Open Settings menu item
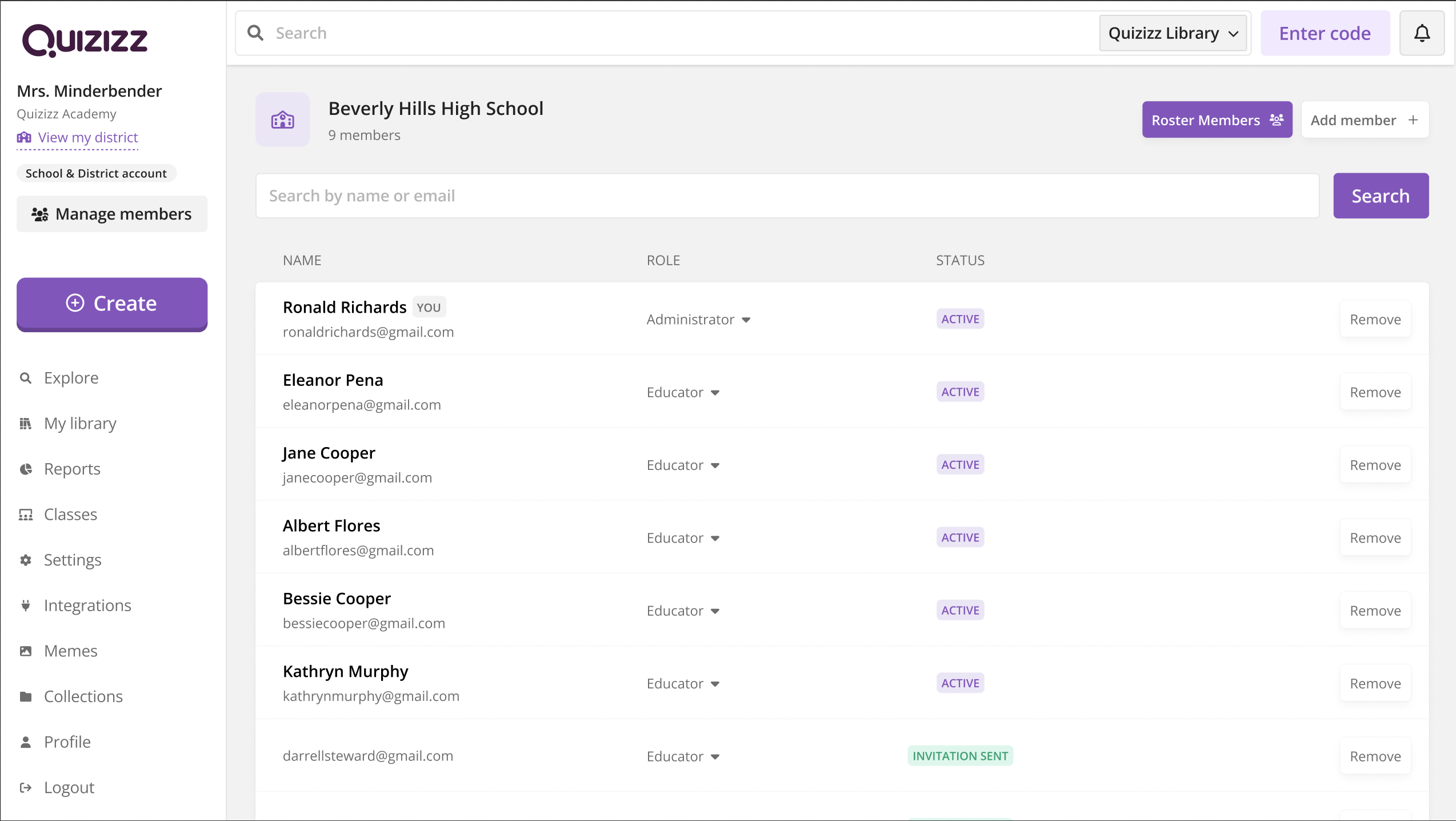 point(73,560)
